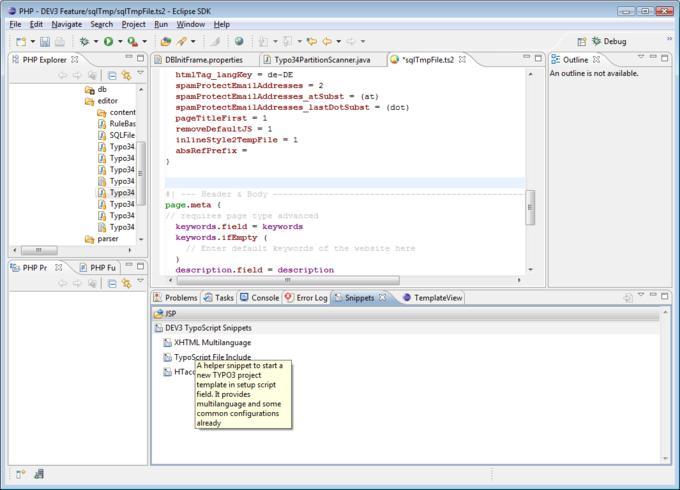
Task: Click Collapse All in PHP Pr view
Action: tap(112, 283)
